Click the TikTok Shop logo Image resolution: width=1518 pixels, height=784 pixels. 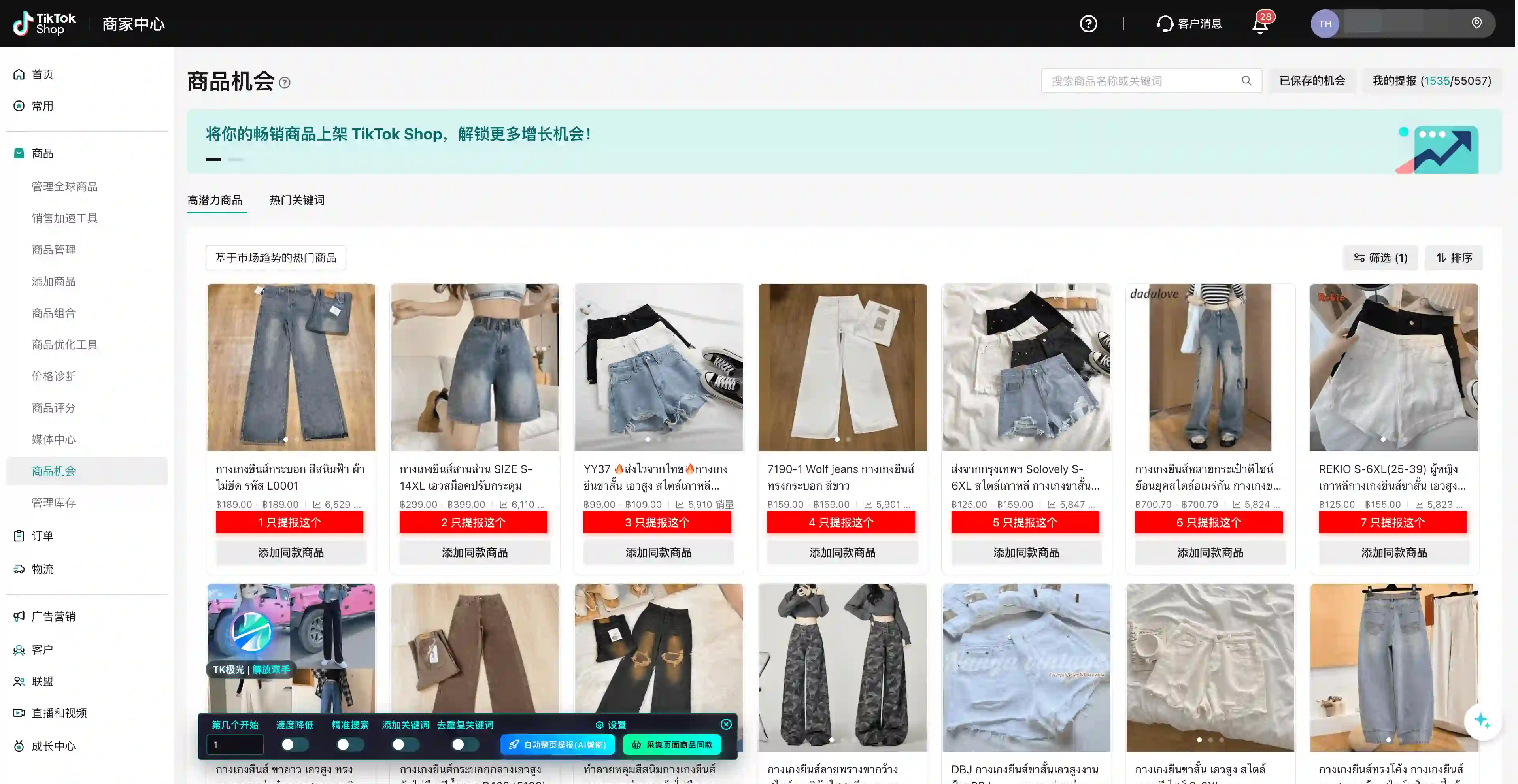click(44, 24)
